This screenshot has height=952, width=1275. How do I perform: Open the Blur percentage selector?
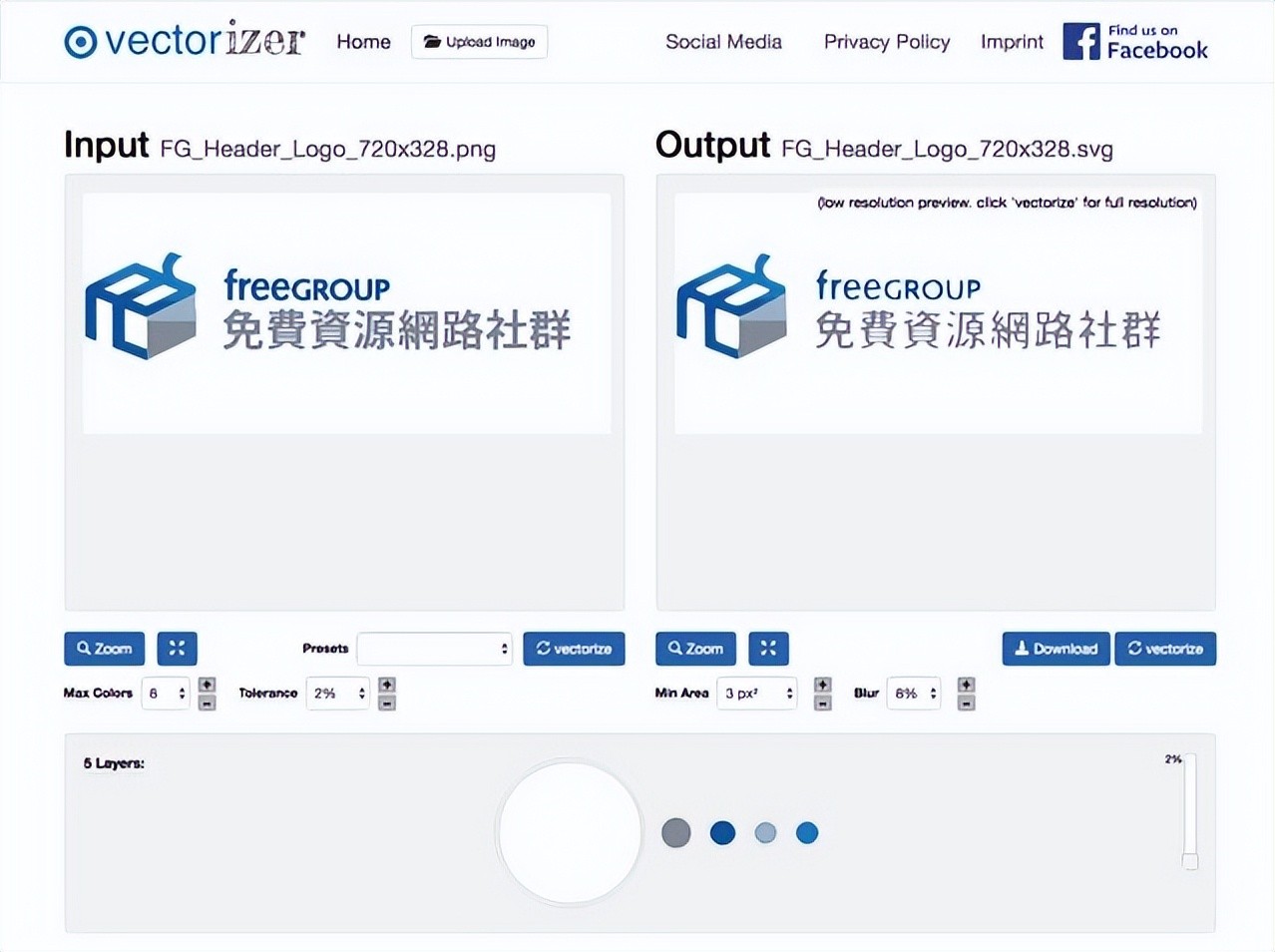tap(913, 694)
